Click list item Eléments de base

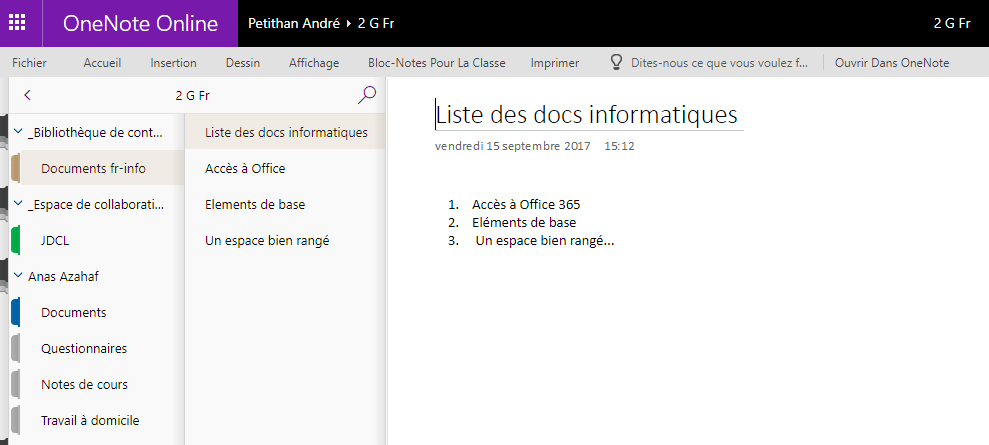[x=524, y=222]
